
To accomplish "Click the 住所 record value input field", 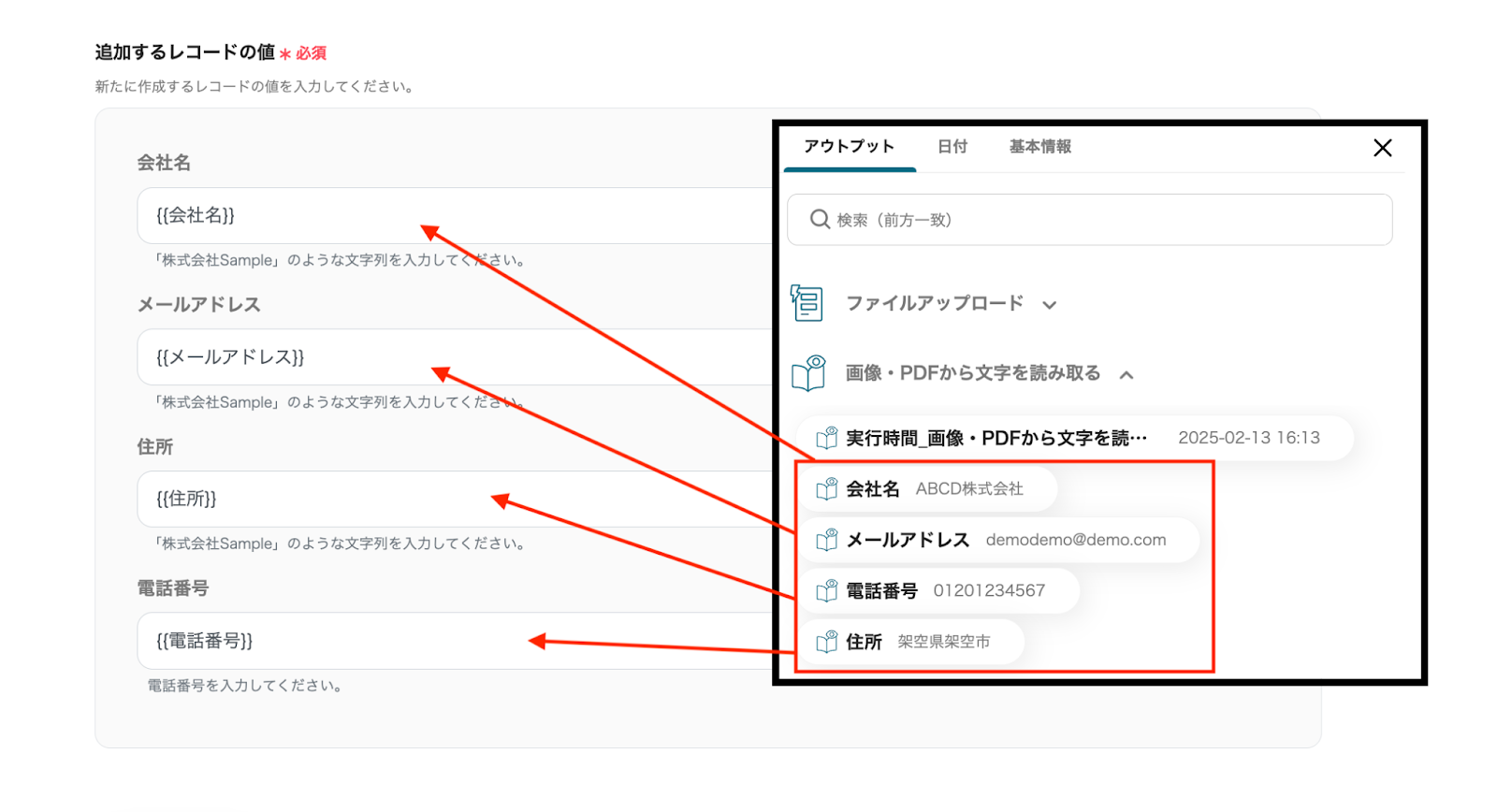I will (x=449, y=499).
